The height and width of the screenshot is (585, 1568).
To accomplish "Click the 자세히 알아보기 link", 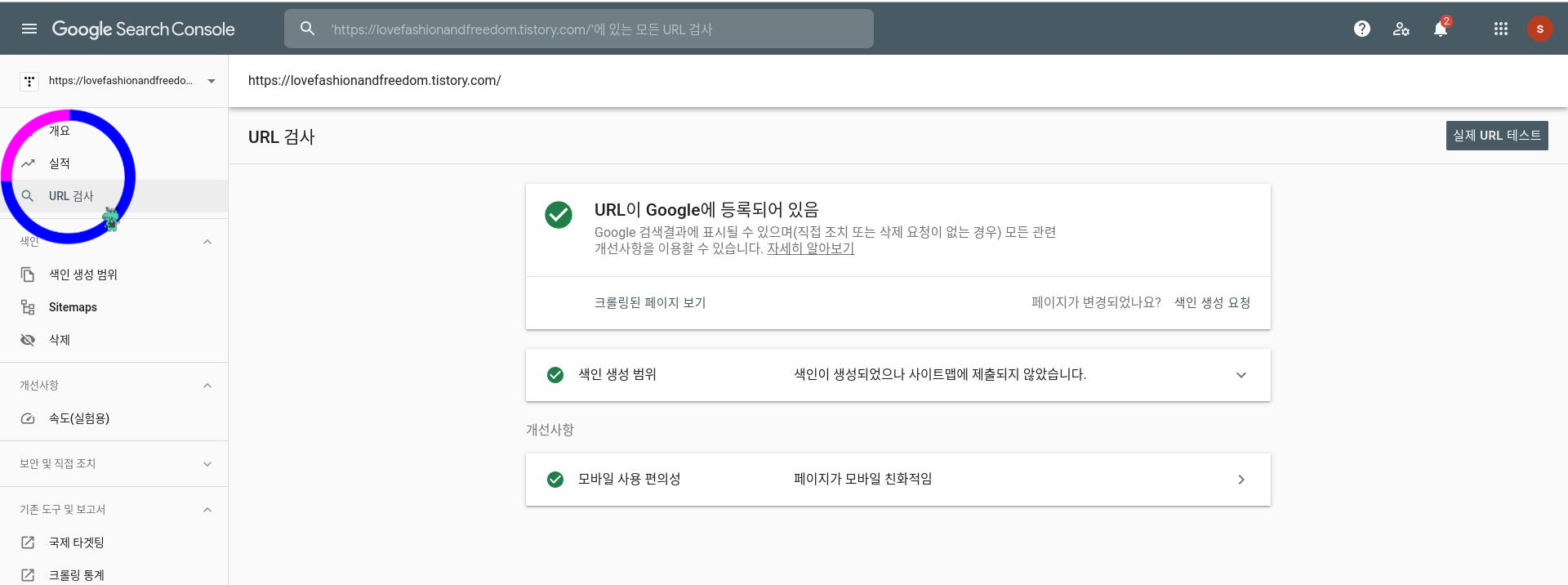I will click(x=810, y=248).
